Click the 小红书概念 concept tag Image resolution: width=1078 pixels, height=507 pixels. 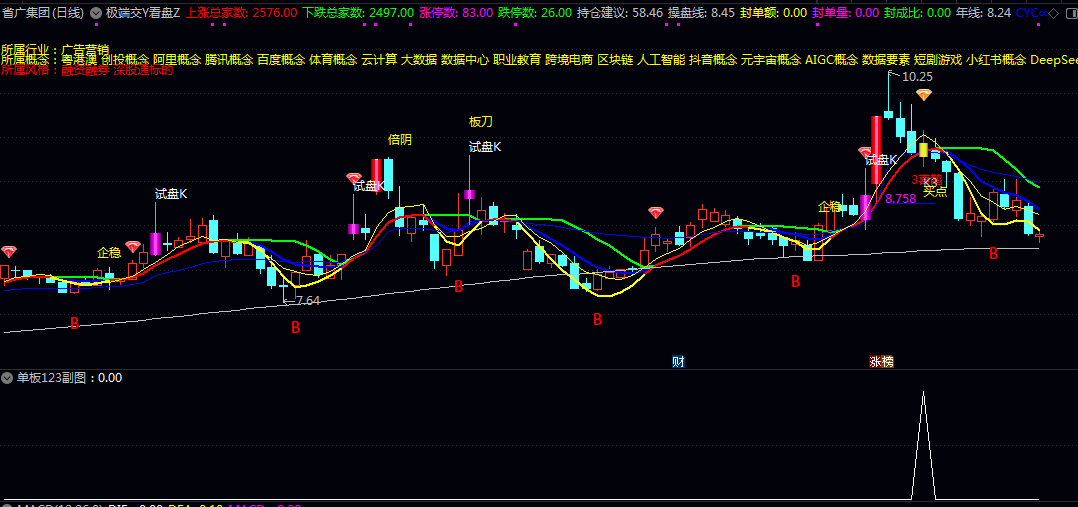point(996,60)
